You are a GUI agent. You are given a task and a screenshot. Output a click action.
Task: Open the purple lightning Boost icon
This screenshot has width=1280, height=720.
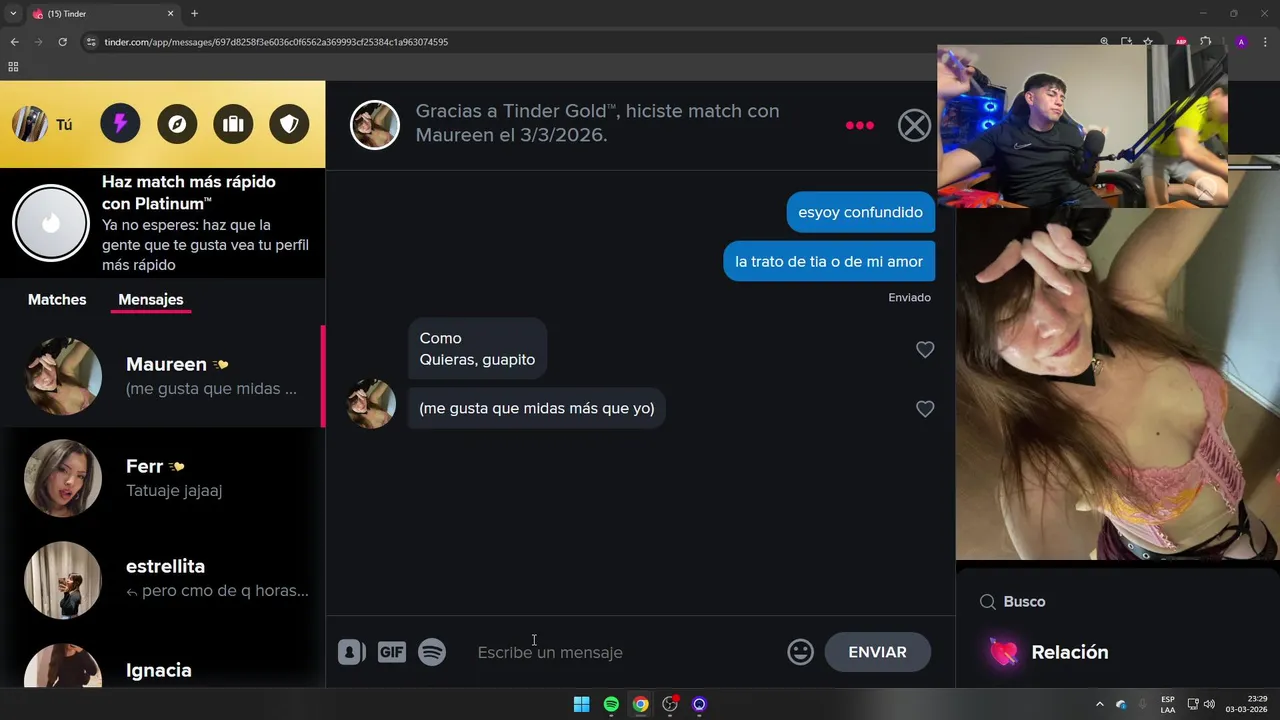[x=120, y=124]
